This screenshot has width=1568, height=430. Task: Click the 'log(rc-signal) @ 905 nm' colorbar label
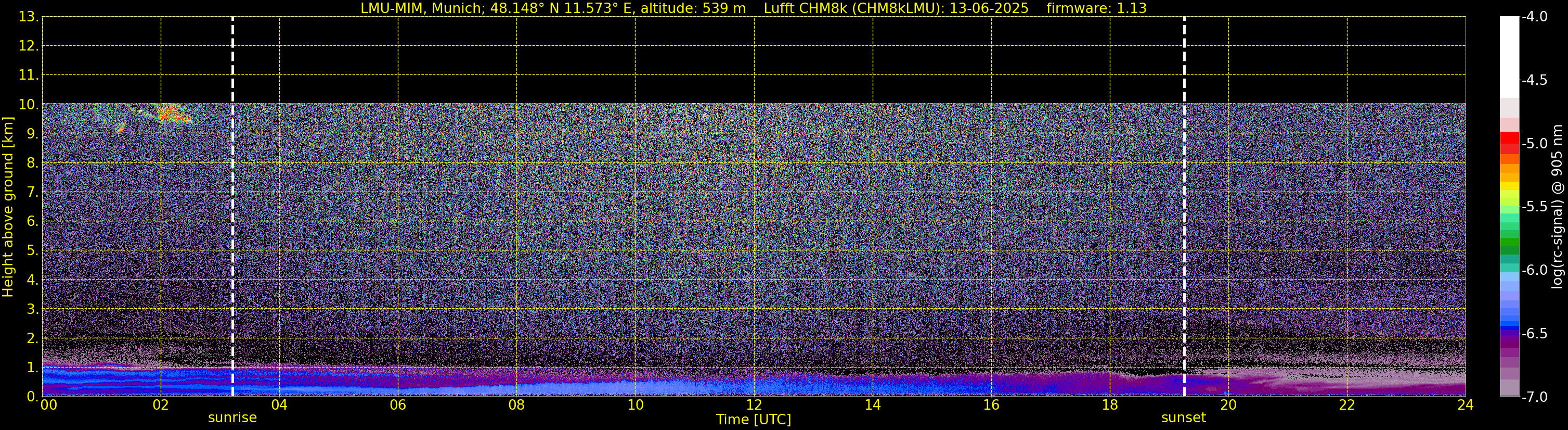[1557, 207]
